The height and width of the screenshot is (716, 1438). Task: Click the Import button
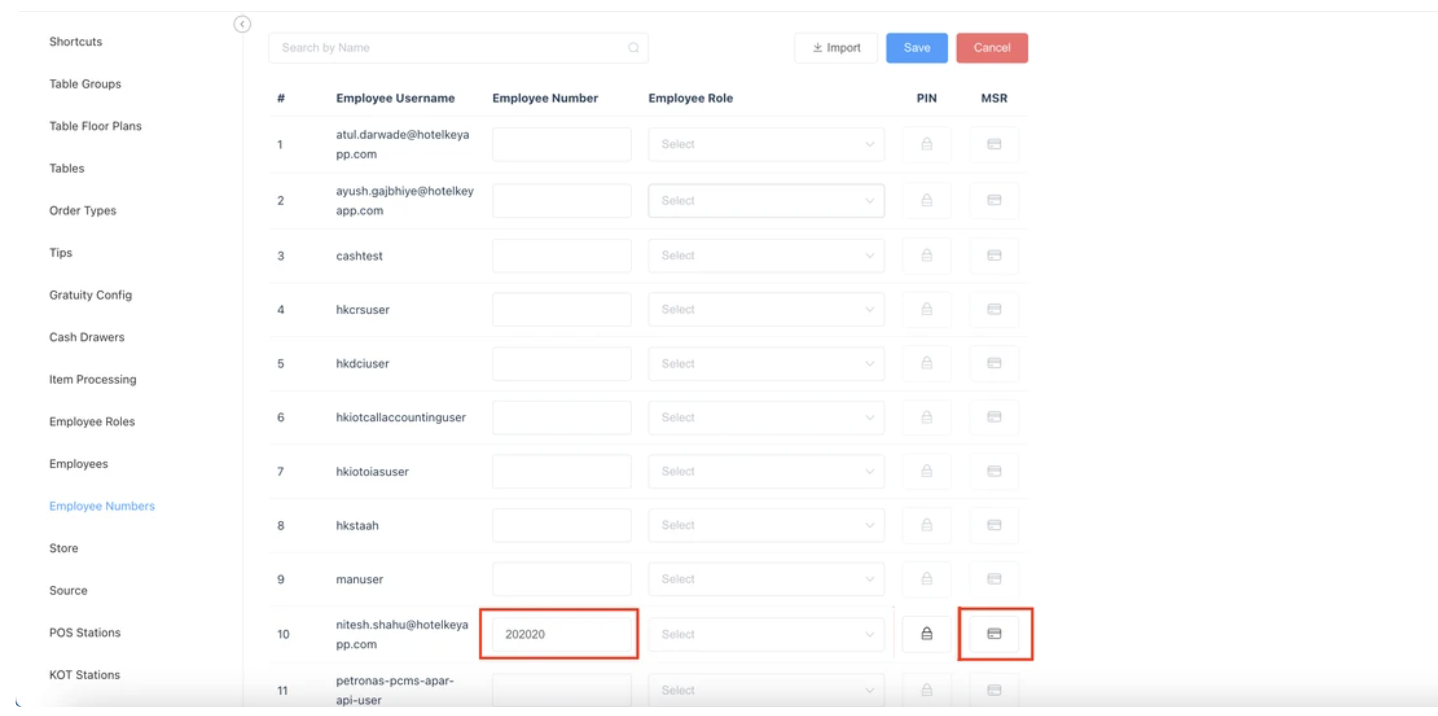836,48
